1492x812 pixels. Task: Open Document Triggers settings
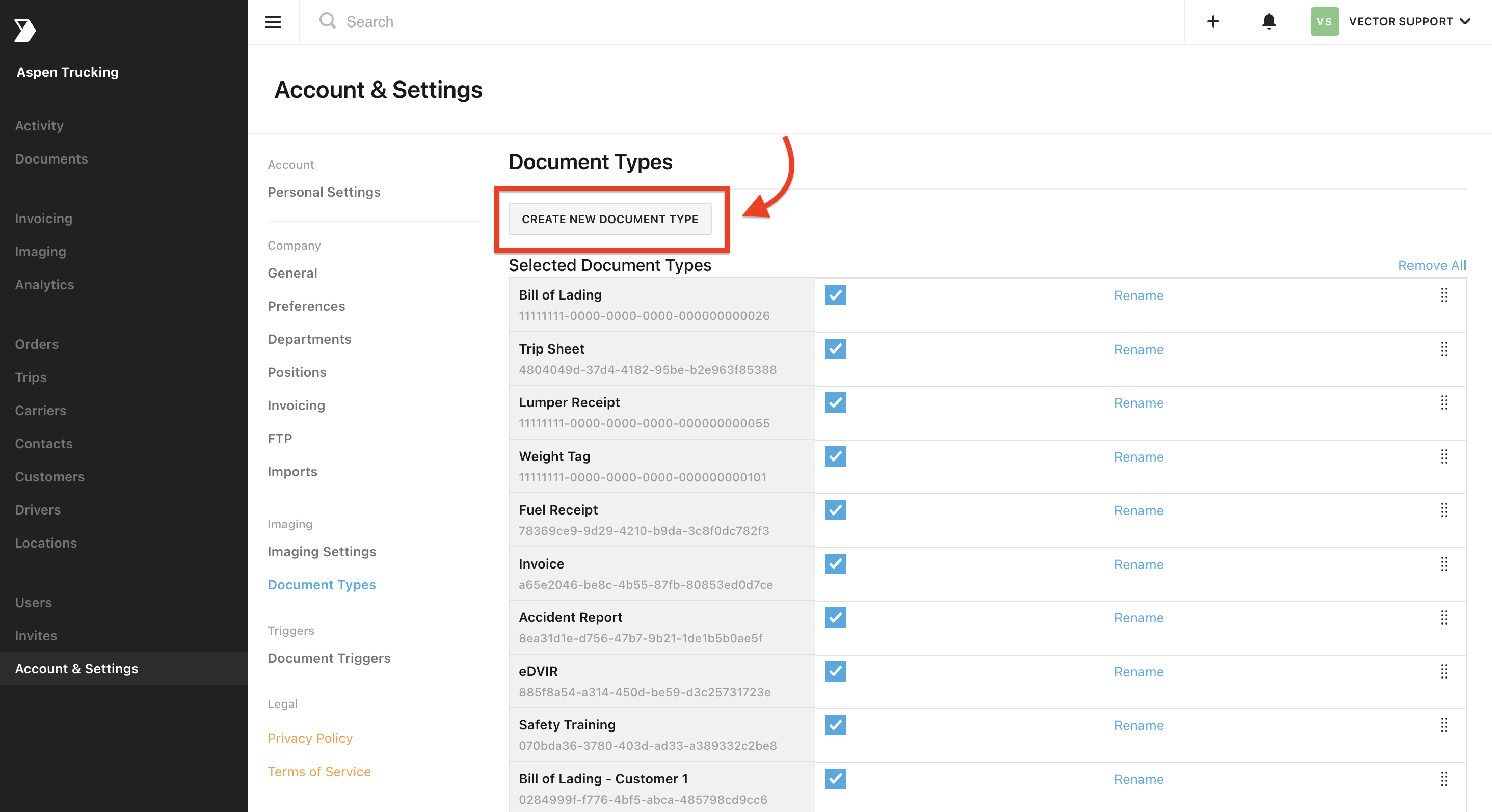pos(329,658)
